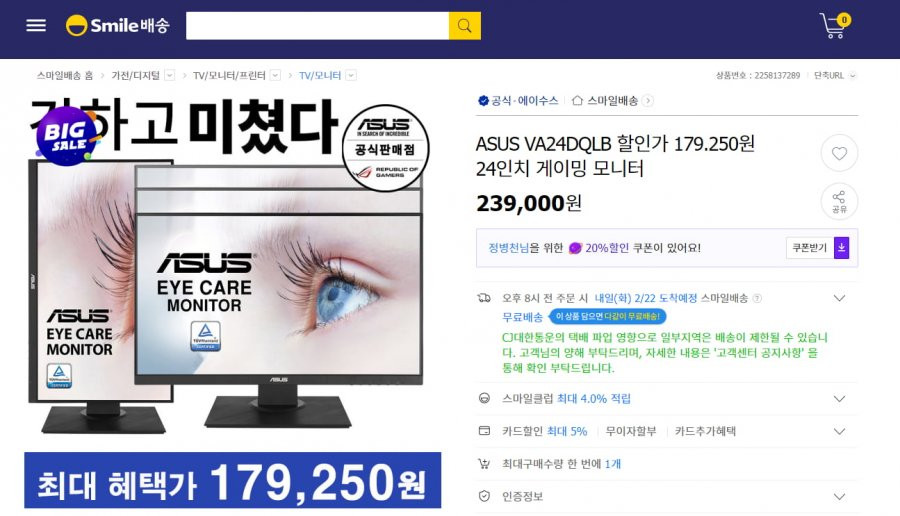
Task: Click the share 공유 icon
Action: [x=839, y=201]
